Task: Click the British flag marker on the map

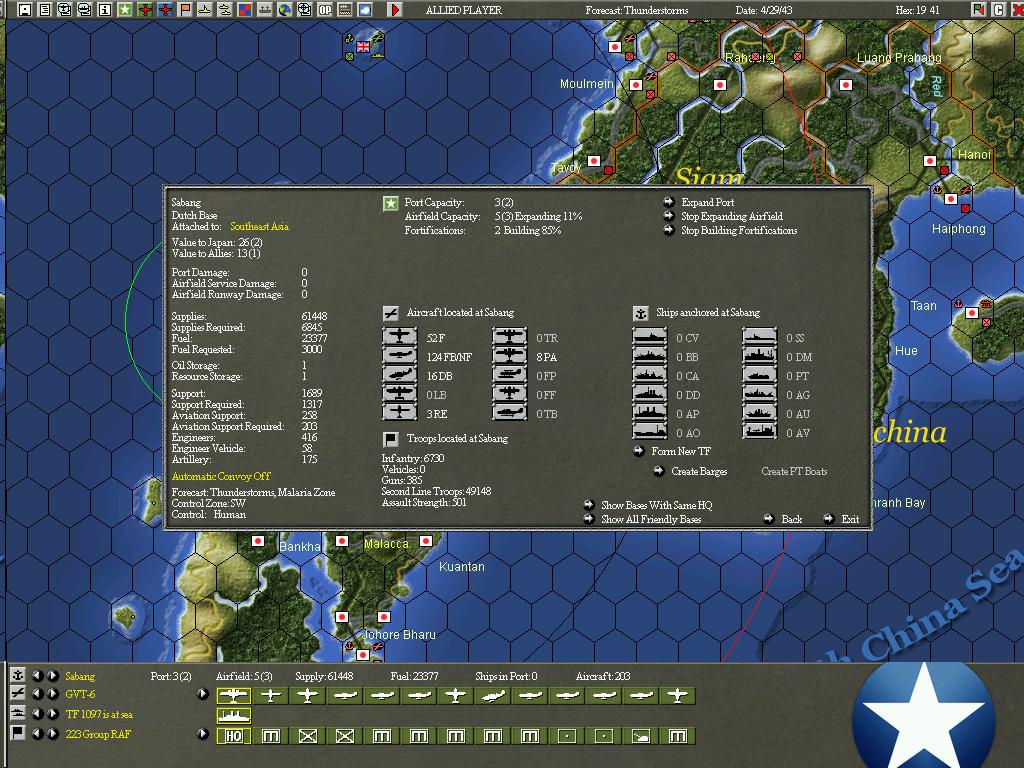Action: [362, 46]
